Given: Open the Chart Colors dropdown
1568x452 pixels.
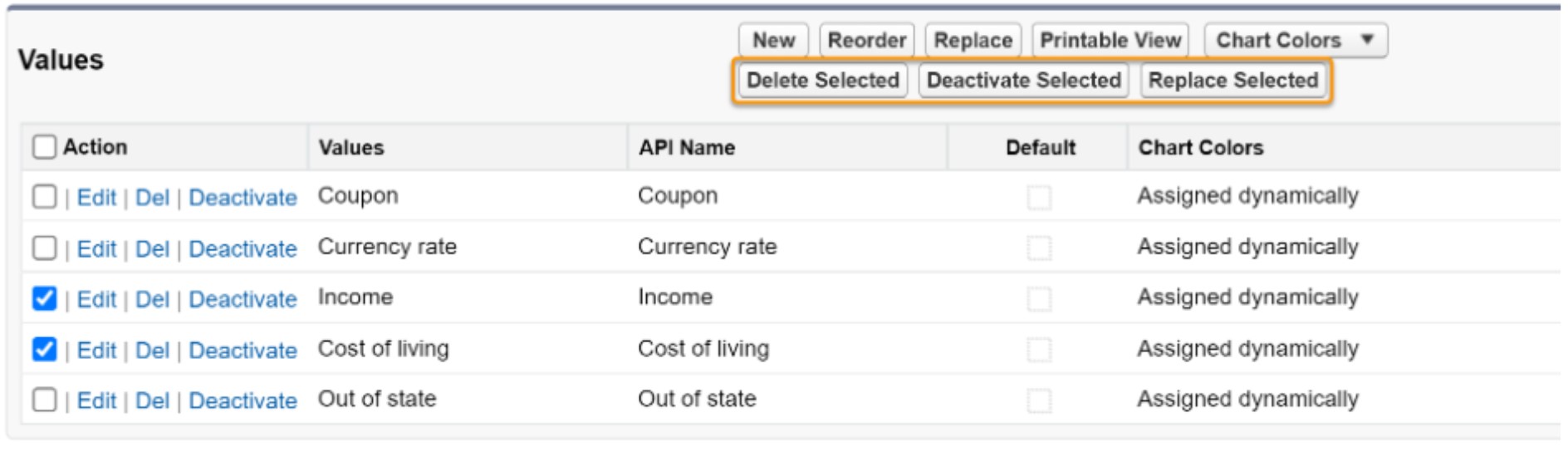Looking at the screenshot, I should [x=1294, y=40].
